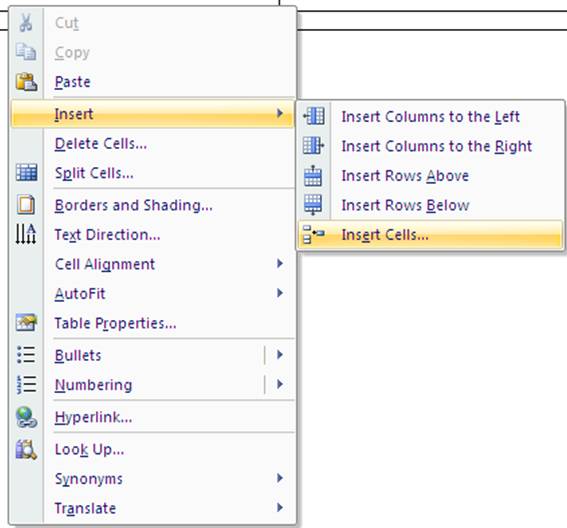Image resolution: width=567 pixels, height=528 pixels.
Task: Expand the Cell Alignment submenu arrow
Action: [x=280, y=264]
